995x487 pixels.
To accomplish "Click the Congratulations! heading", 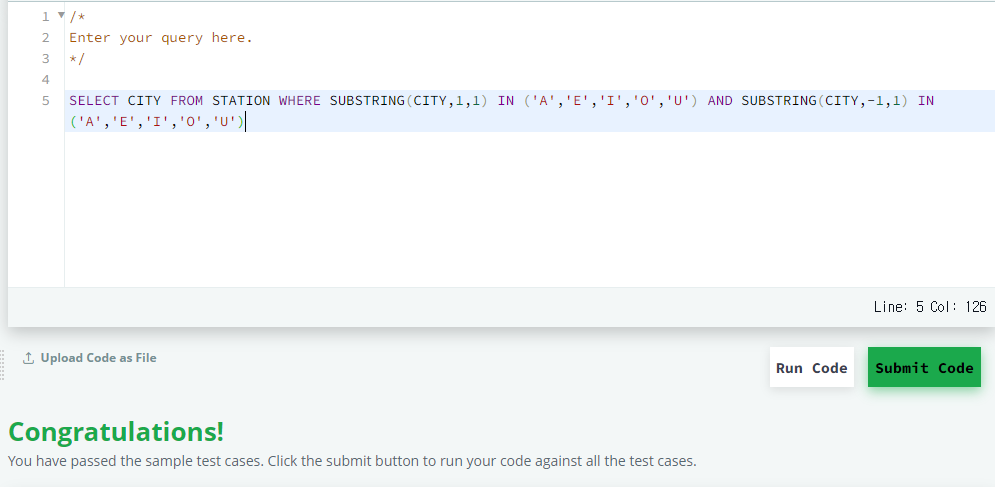I will (x=116, y=432).
